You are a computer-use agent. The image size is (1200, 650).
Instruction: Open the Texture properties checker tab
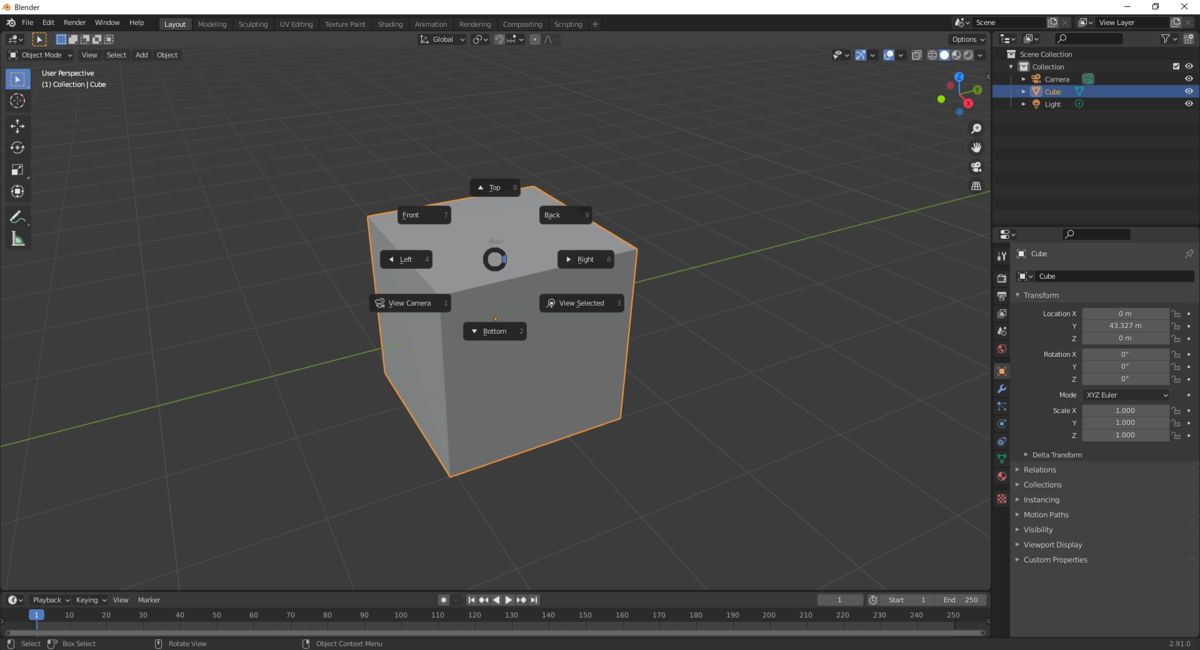pos(1002,498)
